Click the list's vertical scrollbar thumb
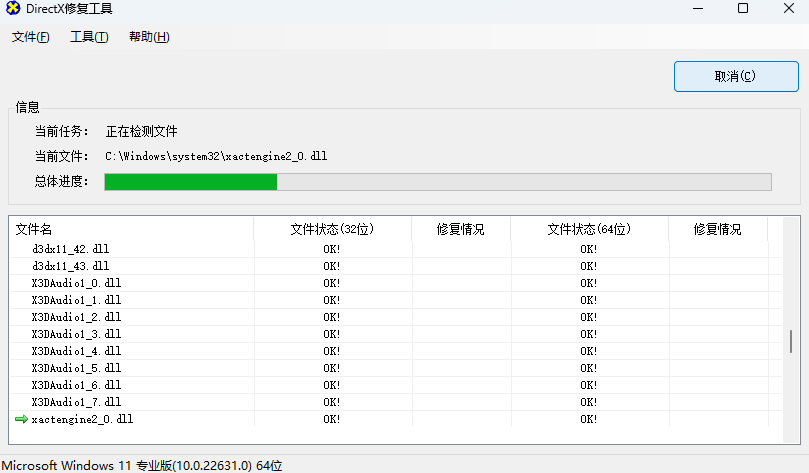The image size is (809, 473). click(792, 341)
